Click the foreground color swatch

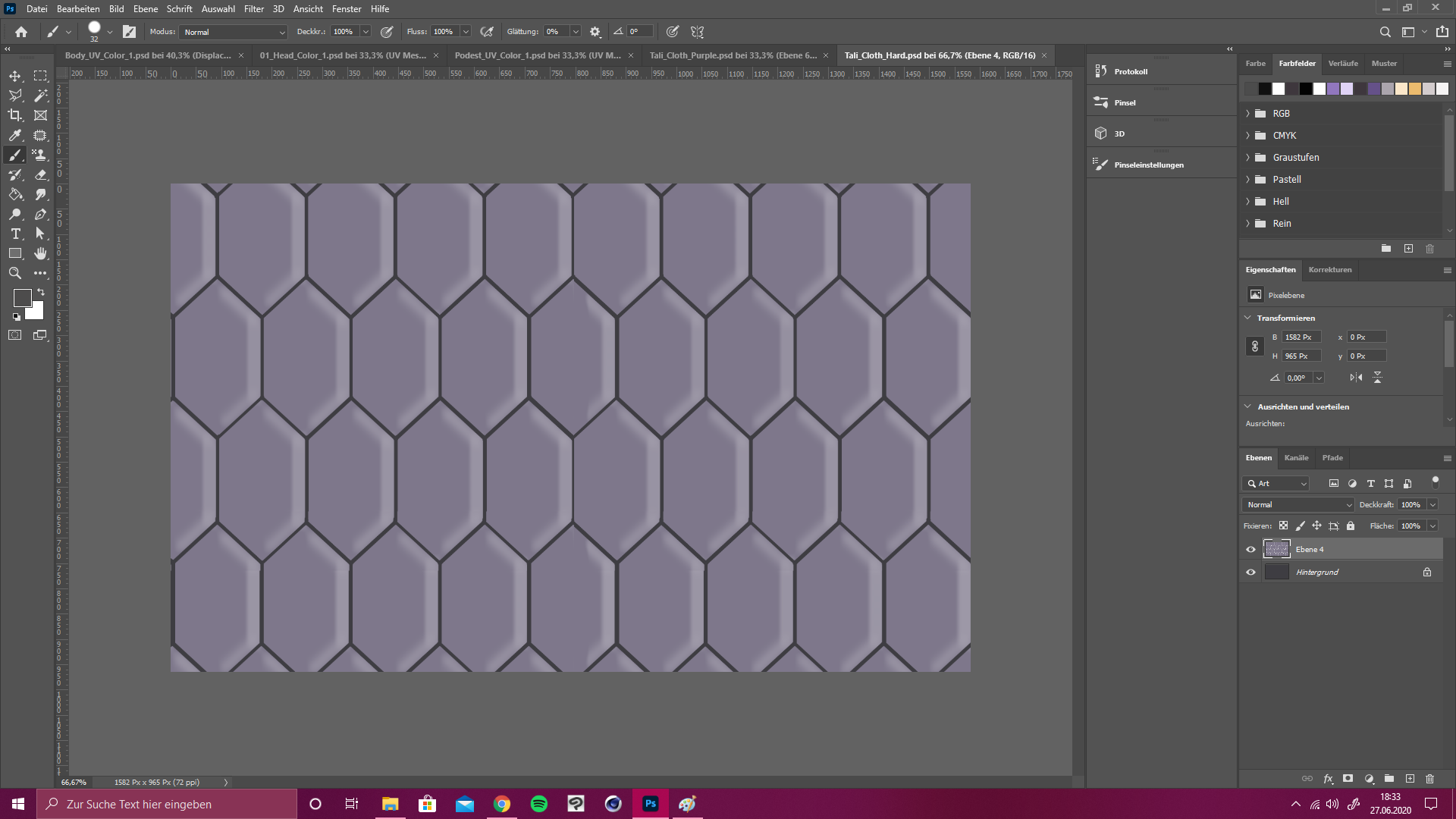(22, 298)
